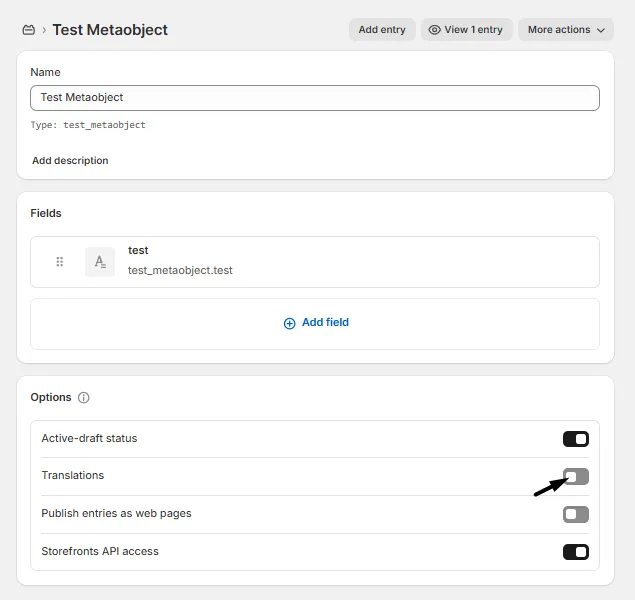Click the Type: test_metaobject text
635x600 pixels.
(88, 125)
